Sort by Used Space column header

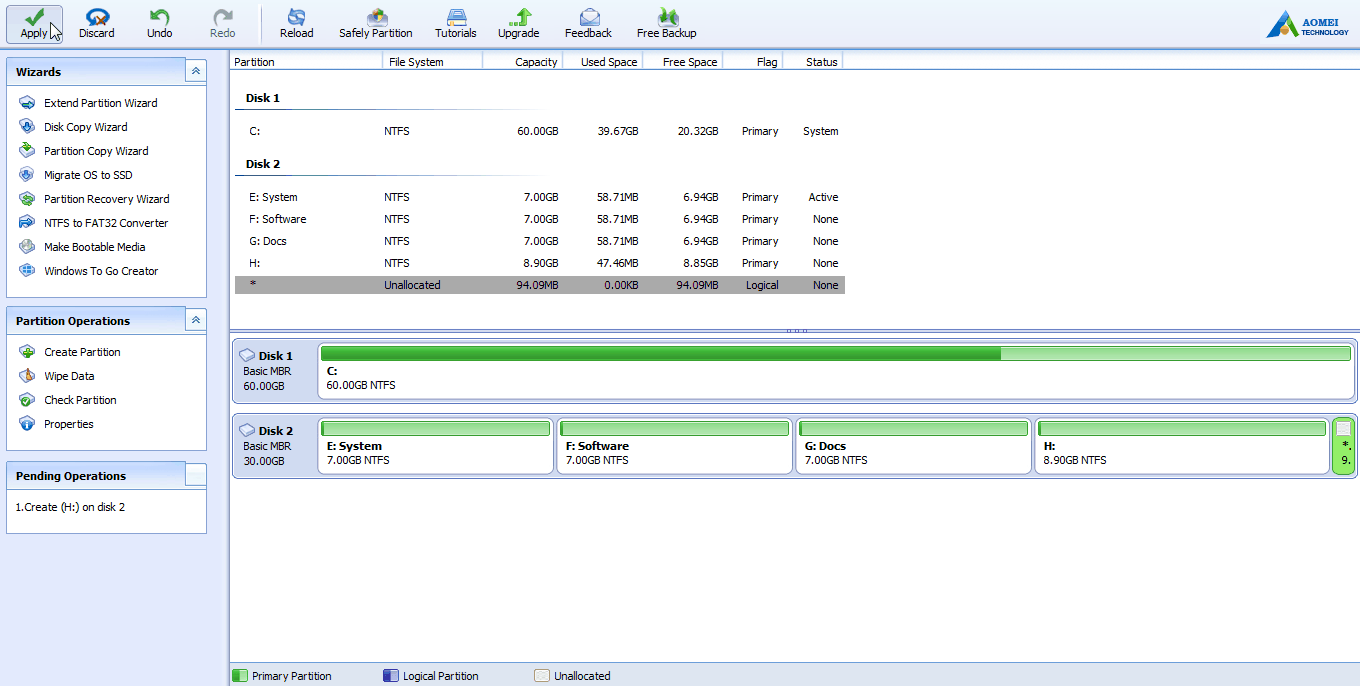pos(602,61)
